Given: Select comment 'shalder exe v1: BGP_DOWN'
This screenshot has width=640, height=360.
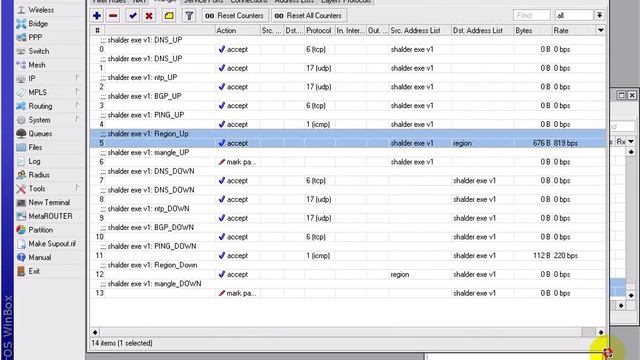Looking at the screenshot, I should 151,227.
